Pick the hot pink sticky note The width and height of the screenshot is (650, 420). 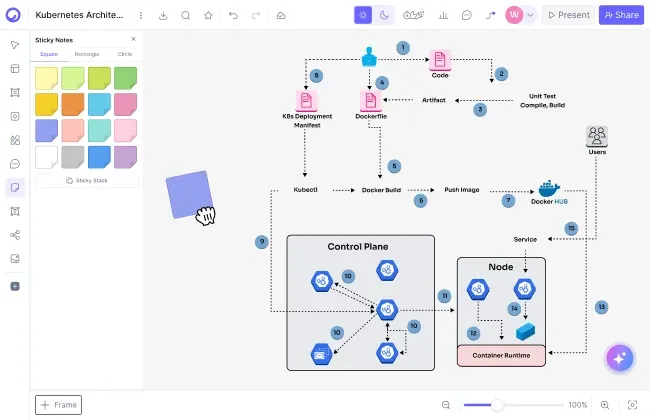click(125, 104)
